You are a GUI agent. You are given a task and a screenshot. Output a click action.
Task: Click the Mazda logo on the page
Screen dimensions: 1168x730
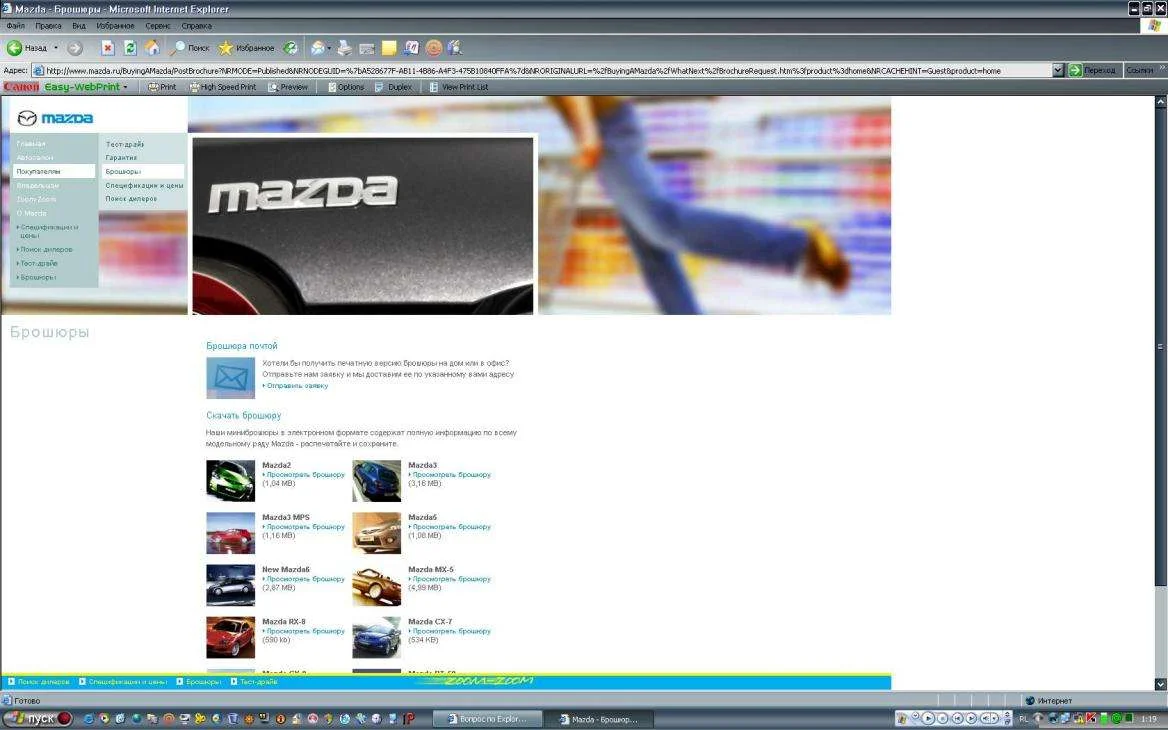tap(55, 118)
